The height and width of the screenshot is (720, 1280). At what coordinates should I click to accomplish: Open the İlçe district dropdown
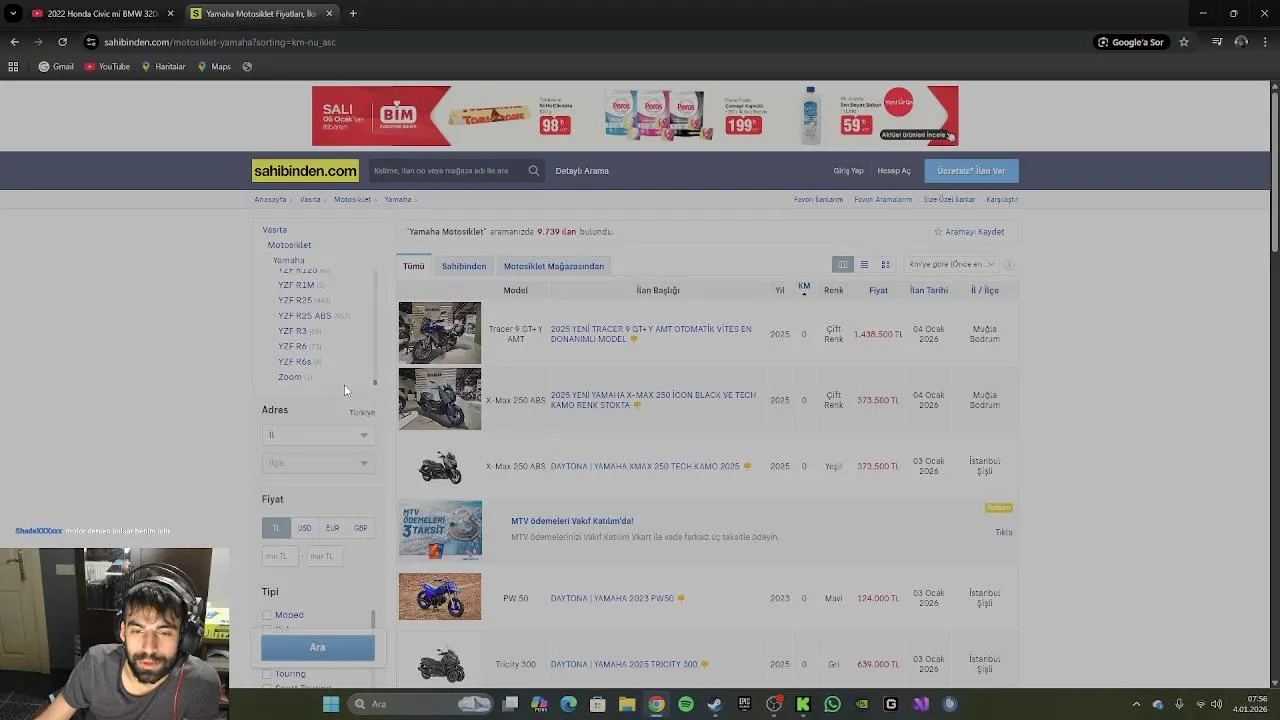[x=318, y=463]
